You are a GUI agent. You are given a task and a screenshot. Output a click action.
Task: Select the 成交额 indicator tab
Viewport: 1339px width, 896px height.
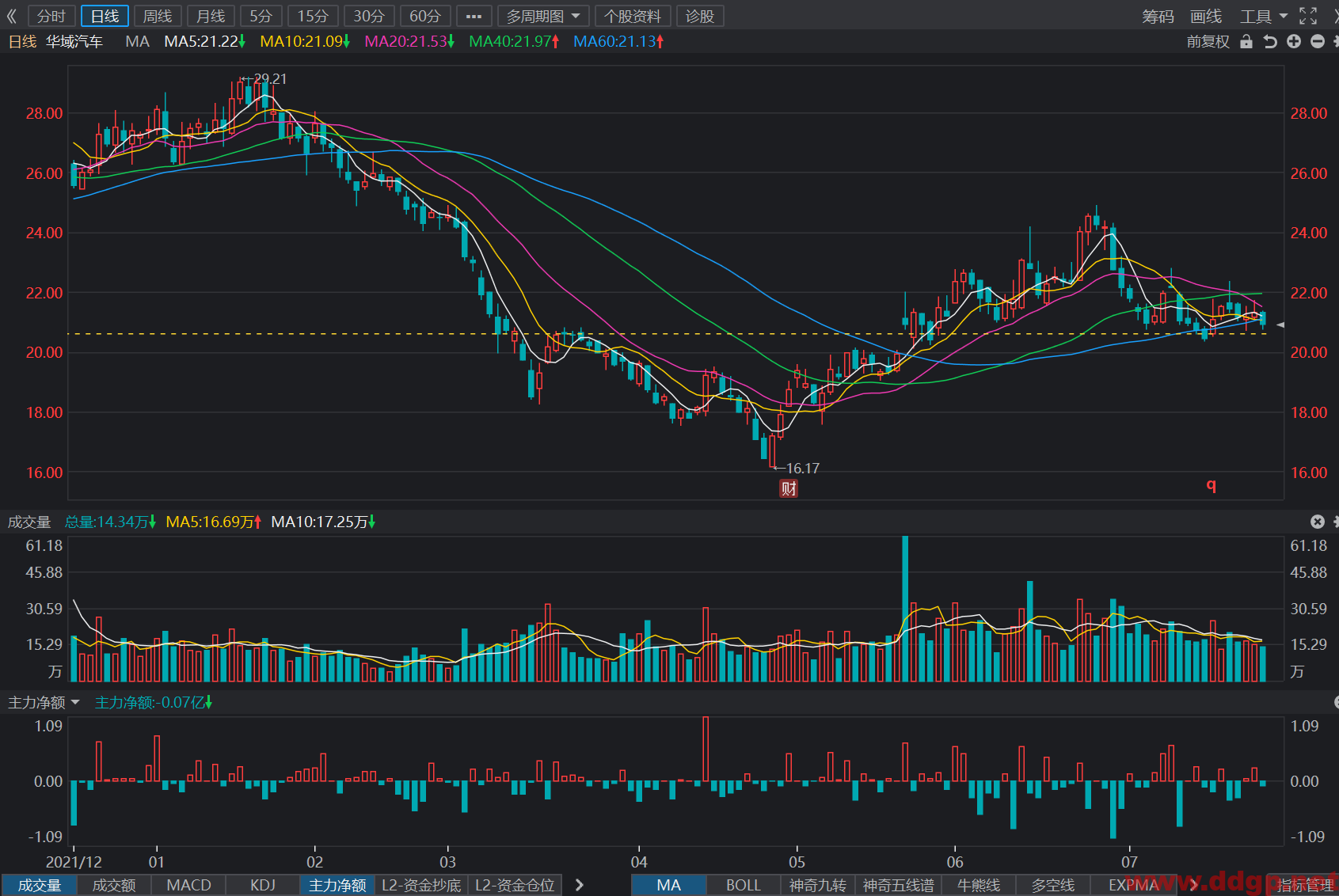114,885
